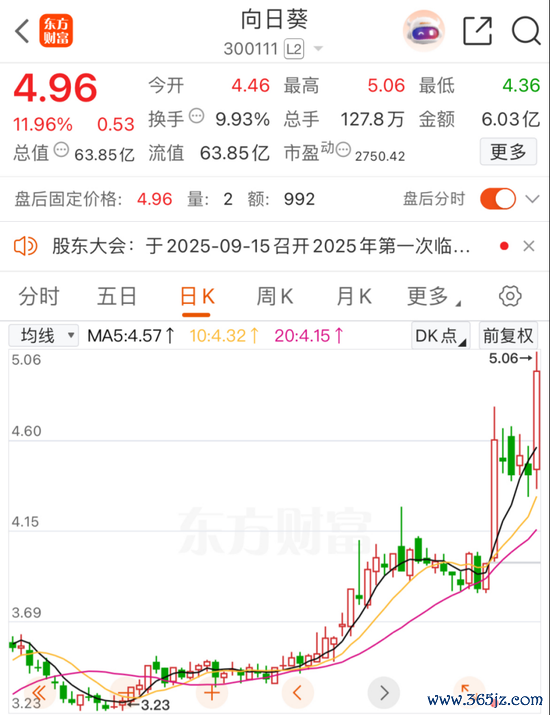Tap the back arrow icon
Screen dimensions: 550x715
[22, 31]
